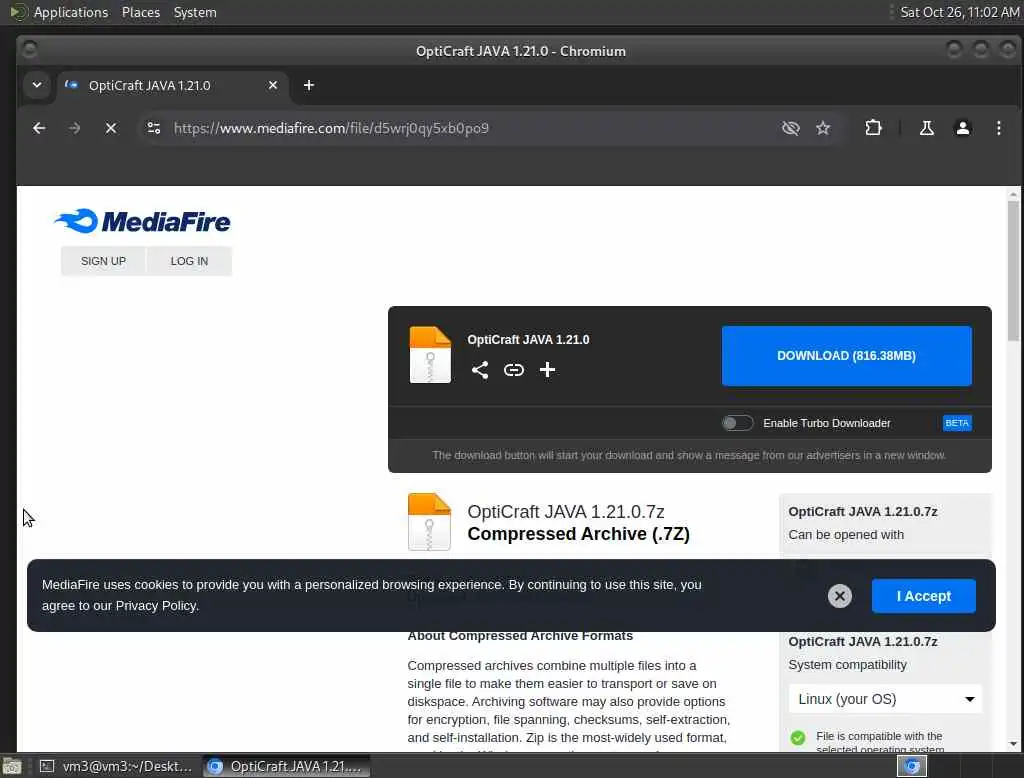Image resolution: width=1024 pixels, height=778 pixels.
Task: Click the orange archive file icon in the download box
Action: [x=430, y=355]
